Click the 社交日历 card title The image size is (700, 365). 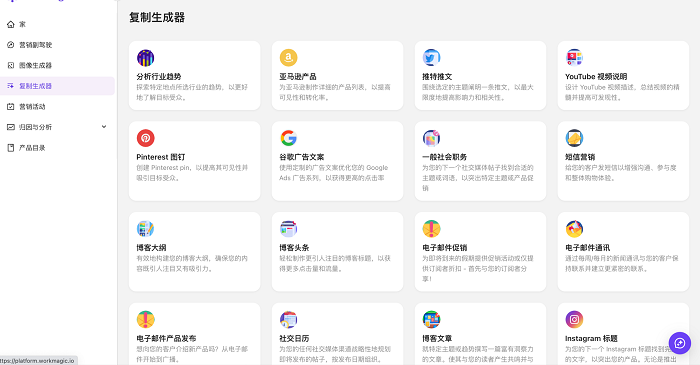tap(294, 338)
